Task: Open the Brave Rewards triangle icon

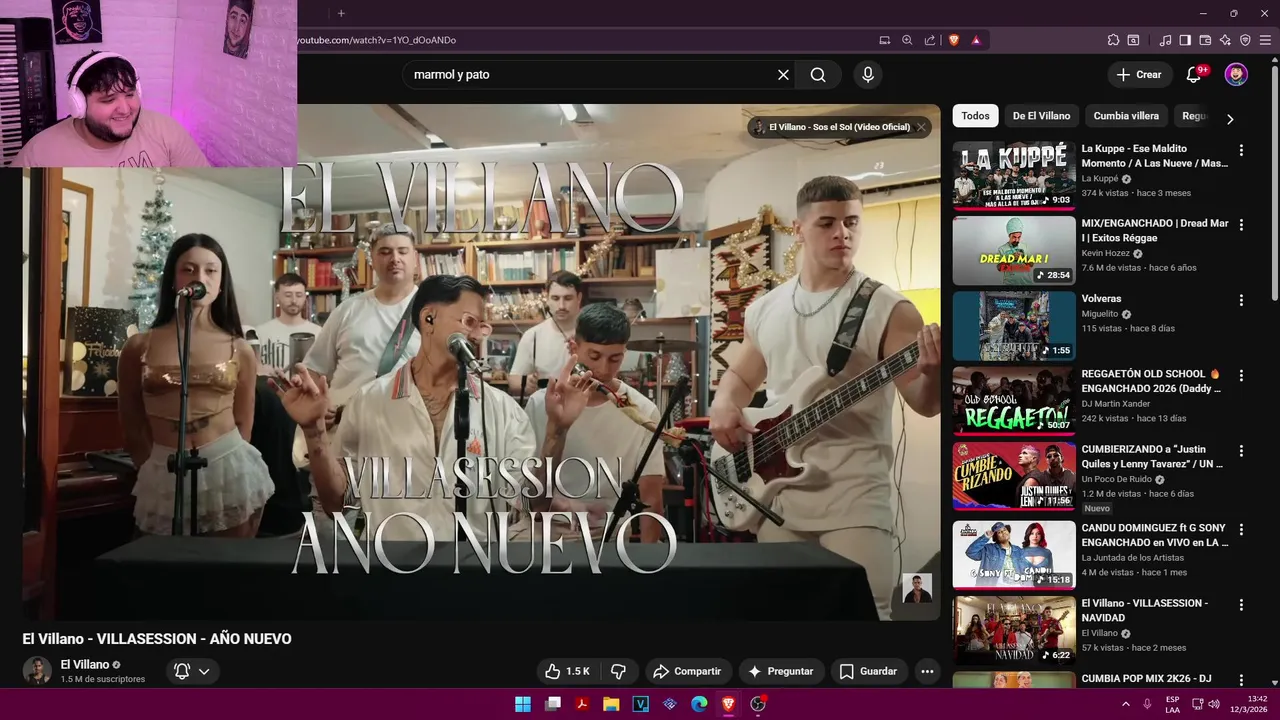Action: [x=976, y=40]
